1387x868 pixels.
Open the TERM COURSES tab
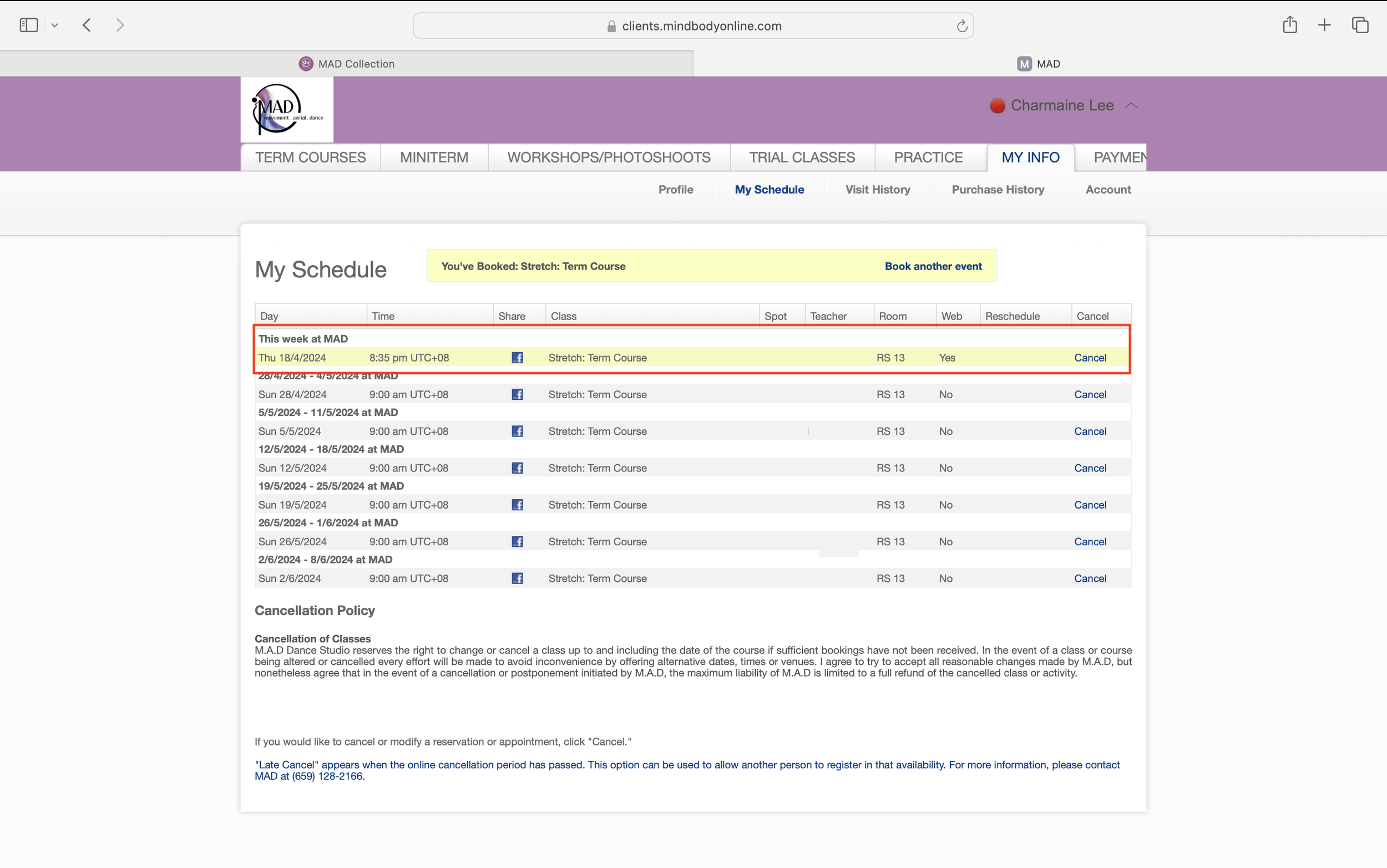(x=311, y=158)
